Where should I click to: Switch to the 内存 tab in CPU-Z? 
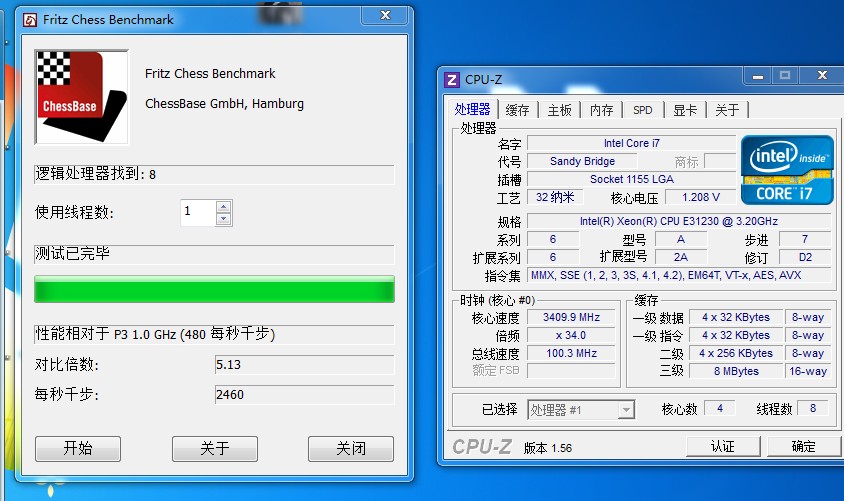tap(601, 110)
